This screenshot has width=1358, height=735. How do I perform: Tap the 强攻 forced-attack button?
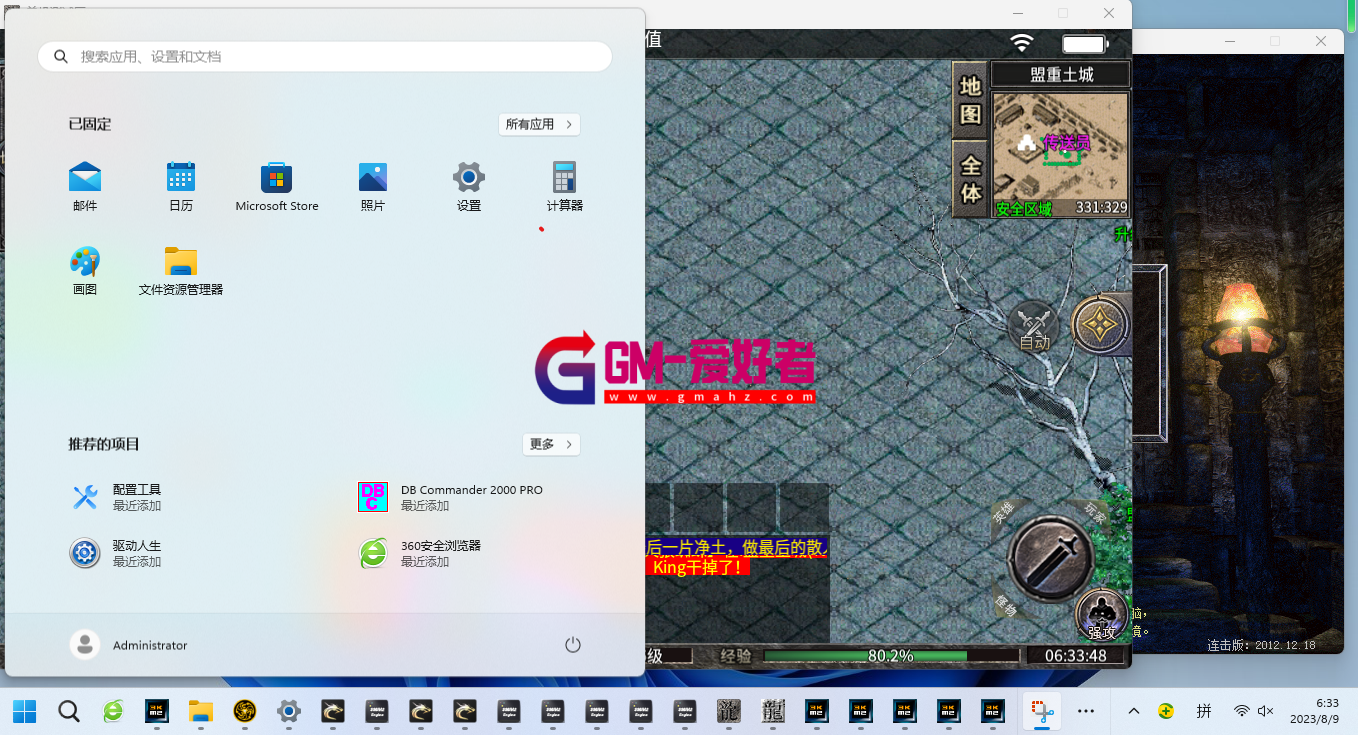(x=1101, y=616)
